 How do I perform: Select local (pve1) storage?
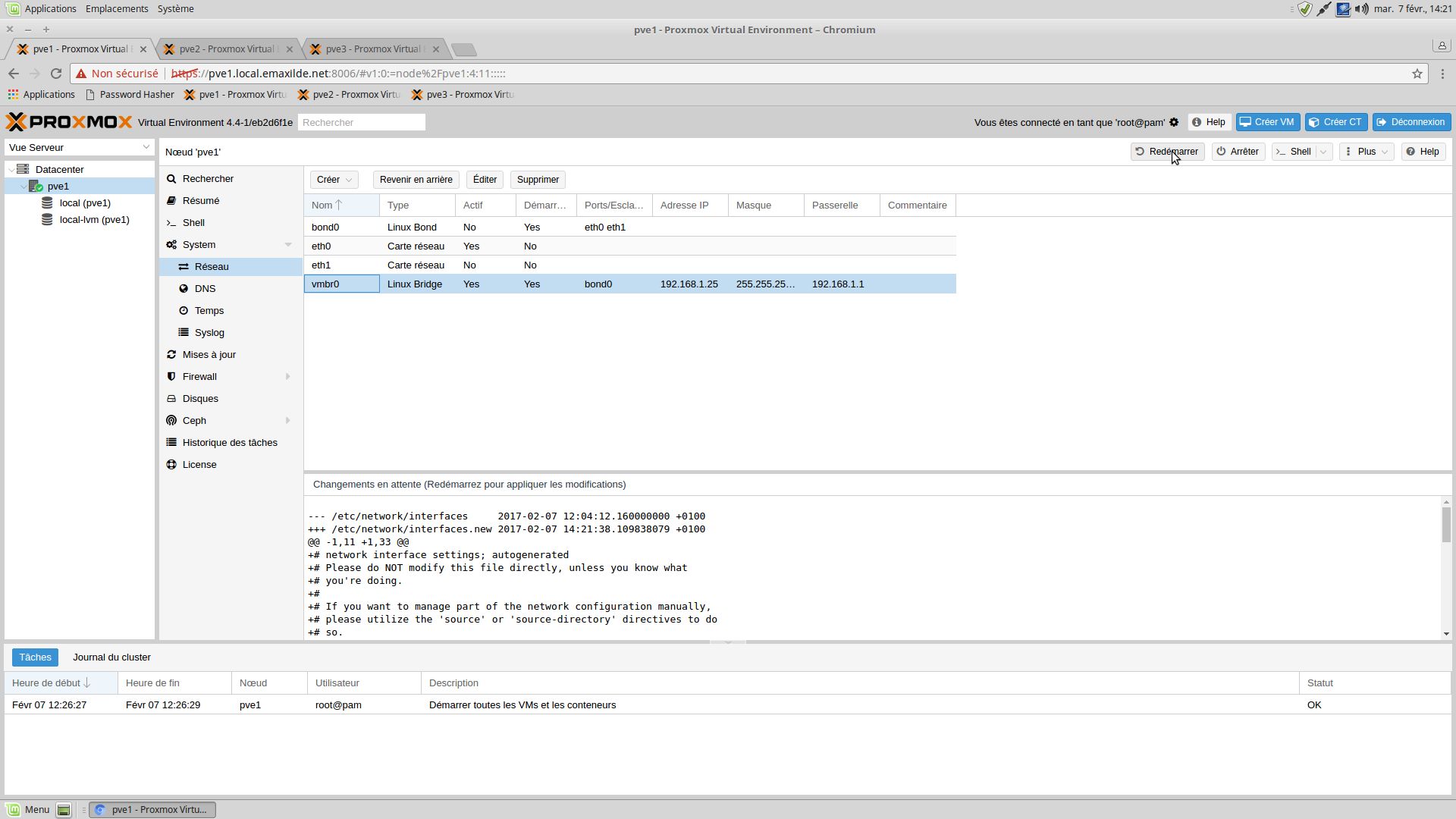coord(85,203)
